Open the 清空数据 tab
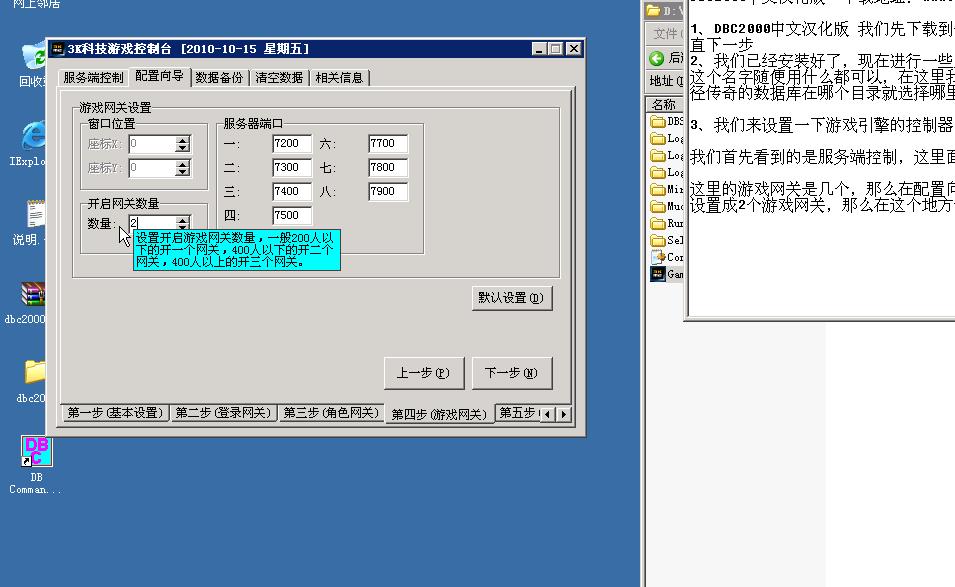 [x=279, y=78]
